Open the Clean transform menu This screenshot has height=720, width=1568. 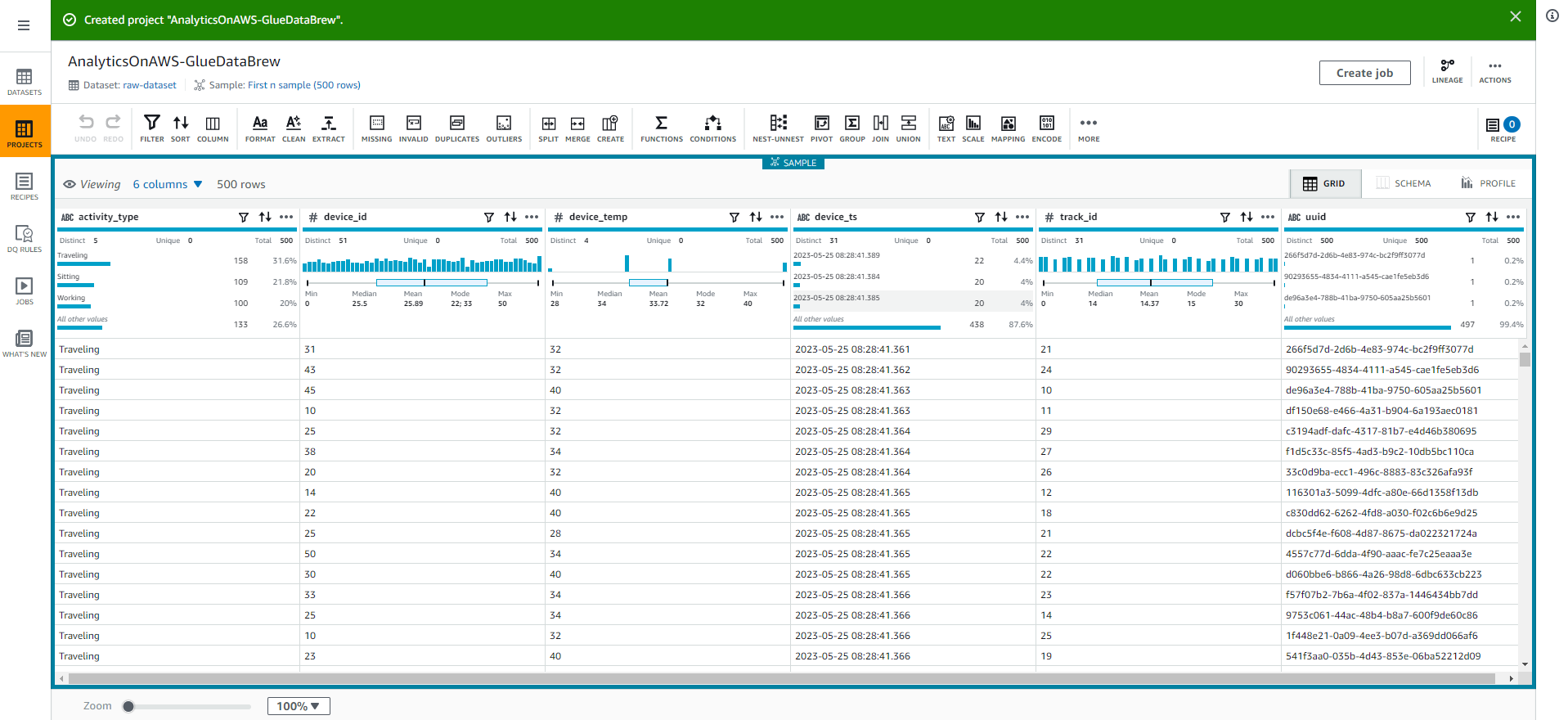point(294,128)
